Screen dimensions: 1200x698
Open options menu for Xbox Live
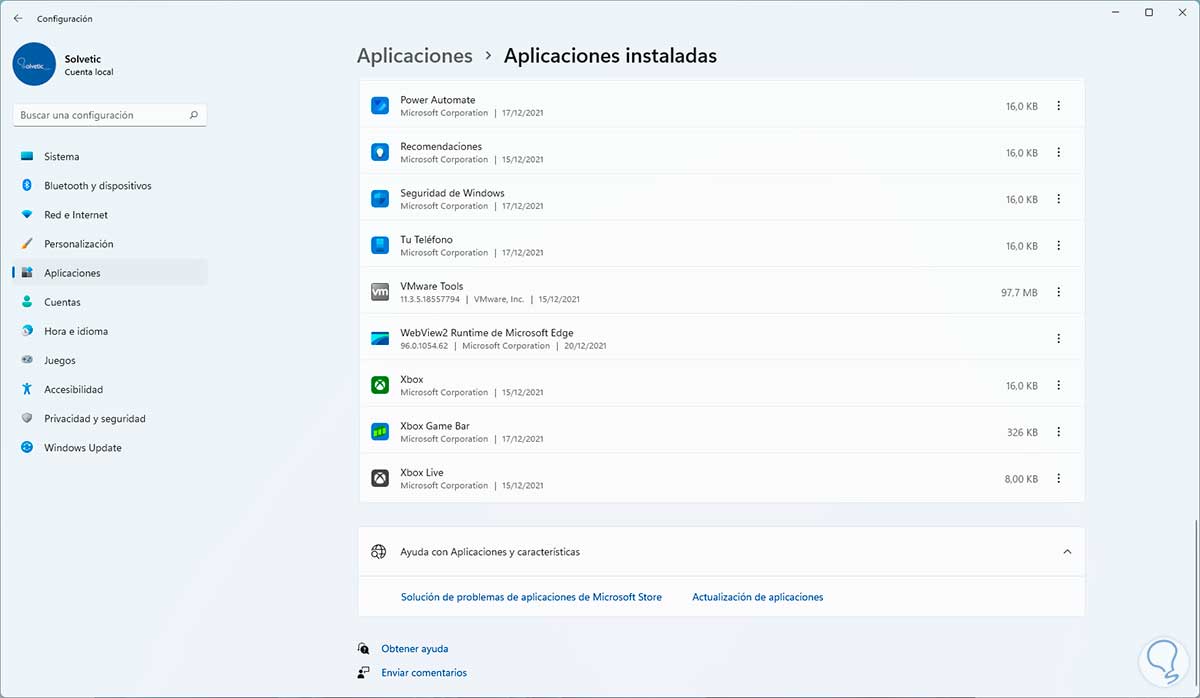point(1059,478)
